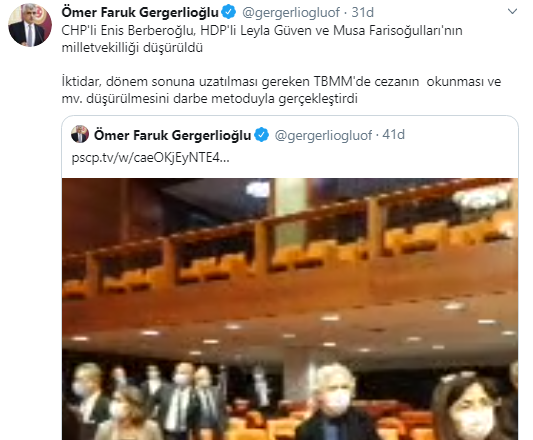
Task: Click the author name in the quoted tweet
Action: point(172,135)
